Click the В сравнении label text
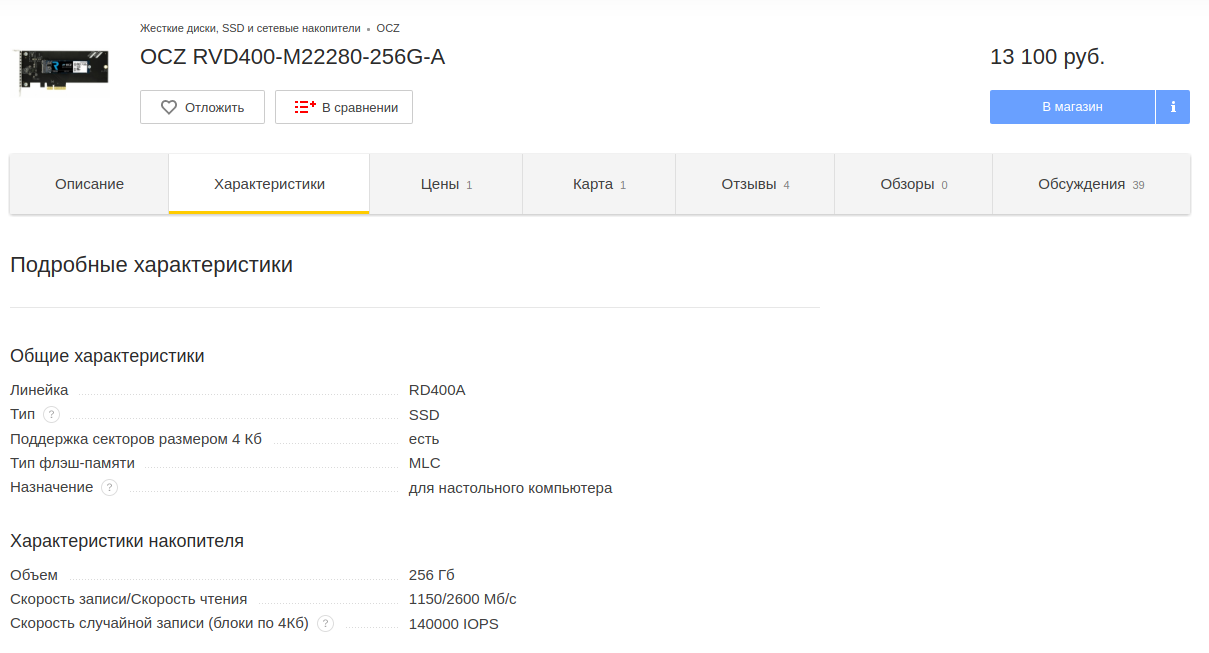1209x653 pixels. (x=360, y=107)
